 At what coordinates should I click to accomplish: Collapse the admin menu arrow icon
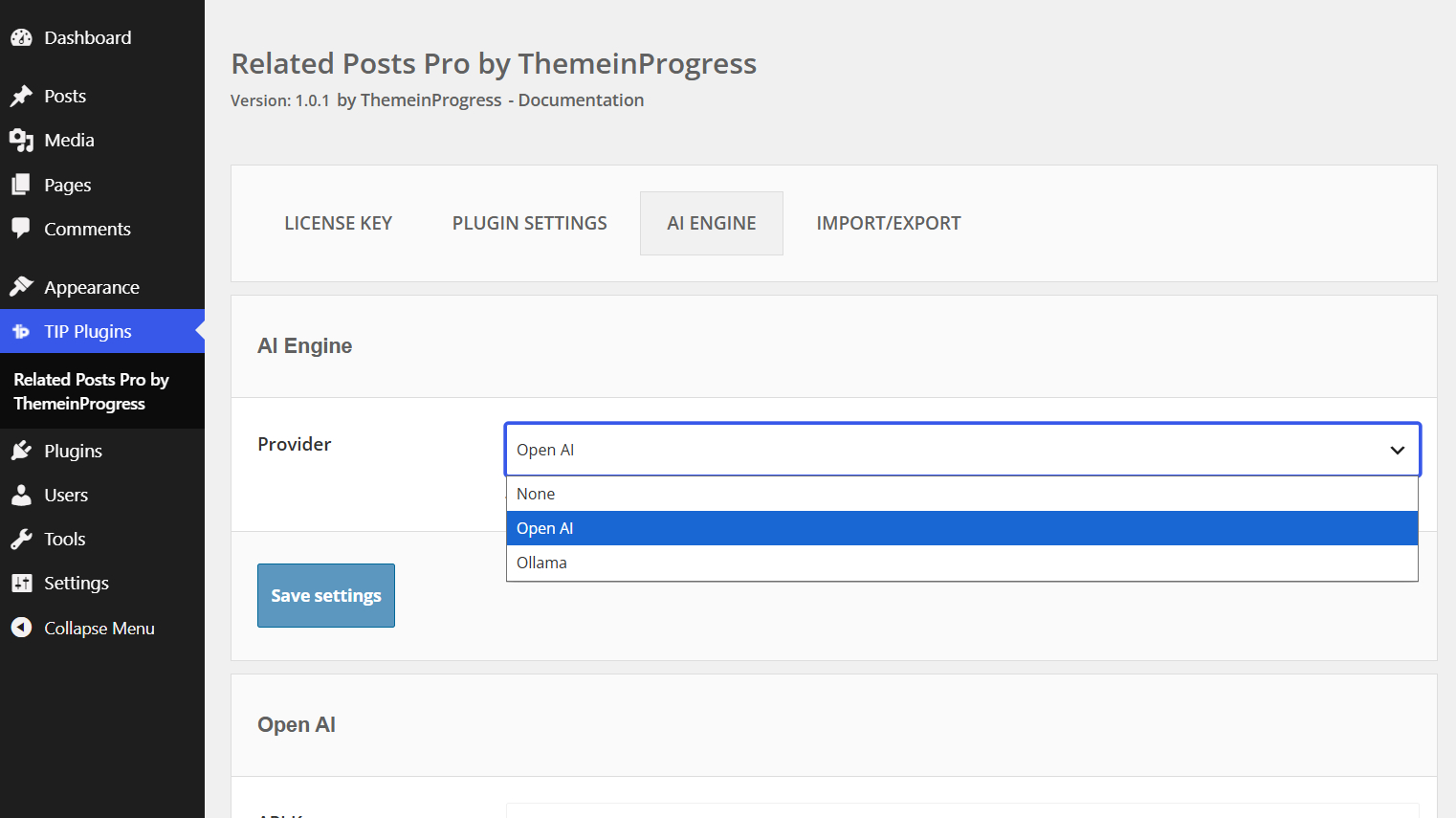[x=21, y=628]
